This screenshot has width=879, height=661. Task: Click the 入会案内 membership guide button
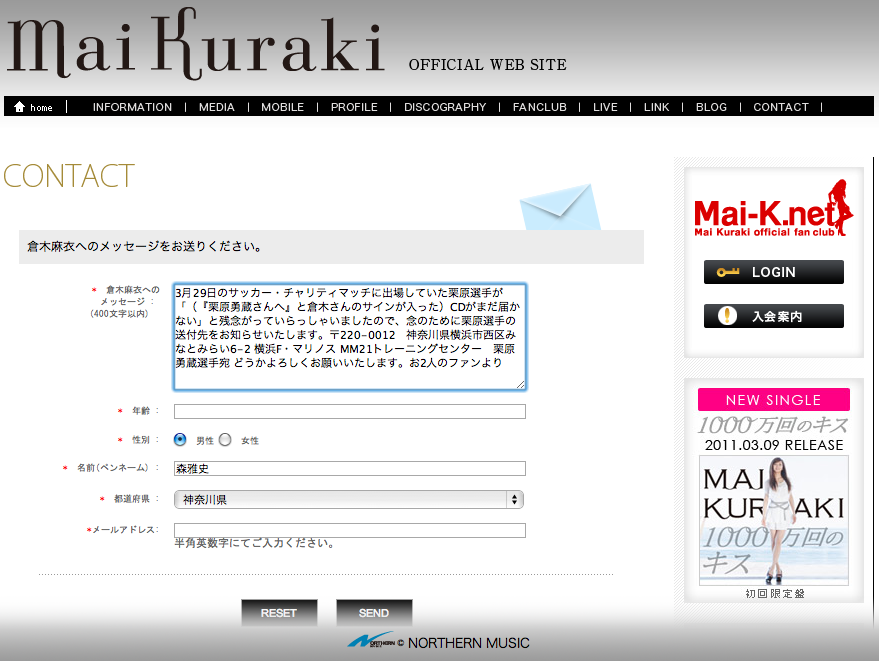[x=774, y=316]
